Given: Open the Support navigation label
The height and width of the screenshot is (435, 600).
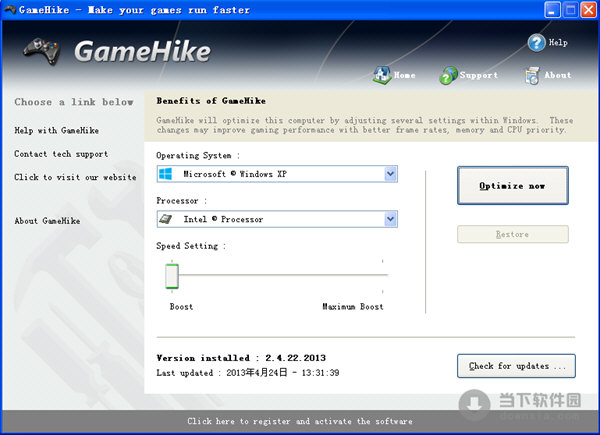Looking at the screenshot, I should 479,75.
